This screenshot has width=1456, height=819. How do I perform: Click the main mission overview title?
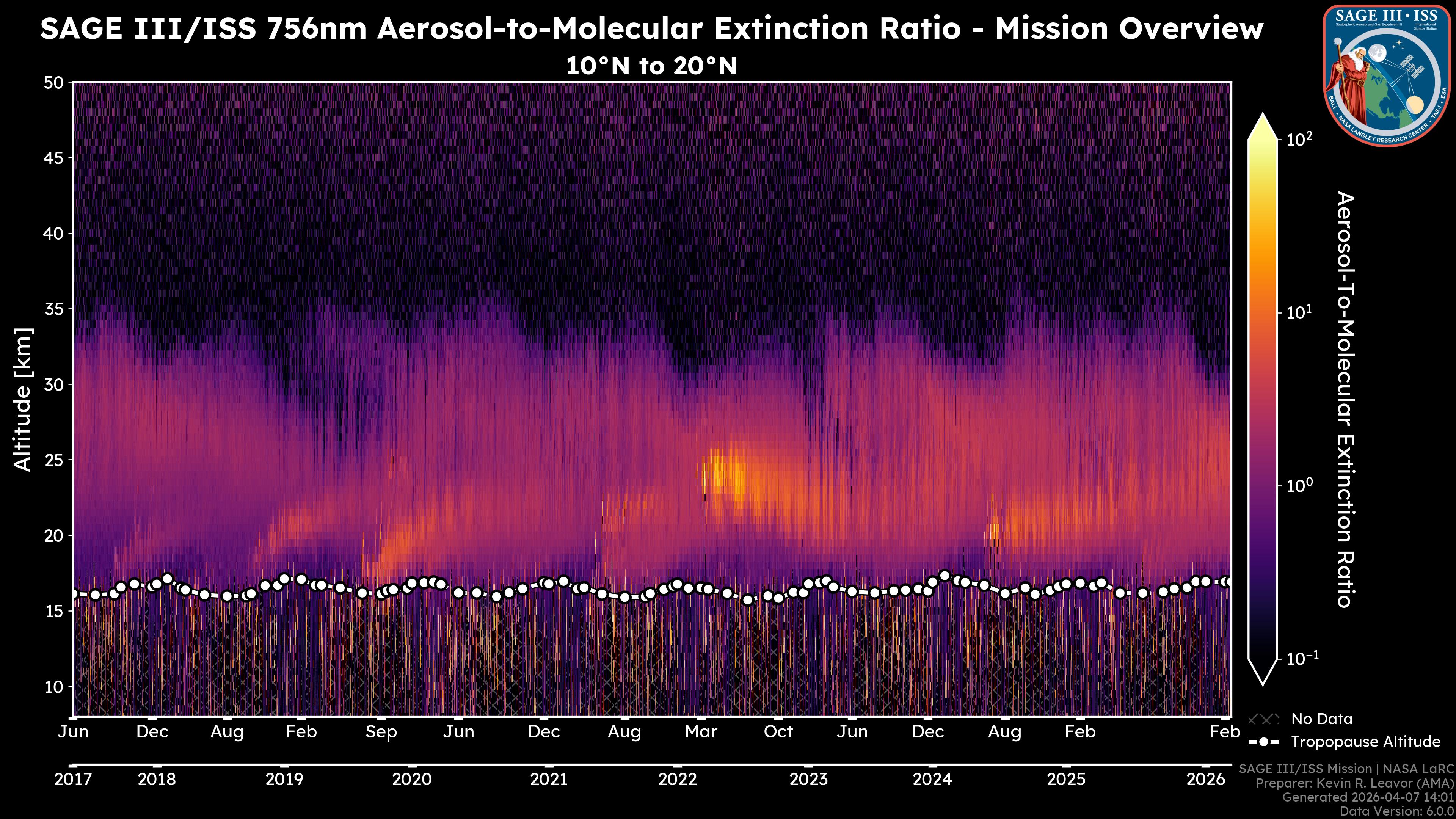pyautogui.click(x=651, y=29)
